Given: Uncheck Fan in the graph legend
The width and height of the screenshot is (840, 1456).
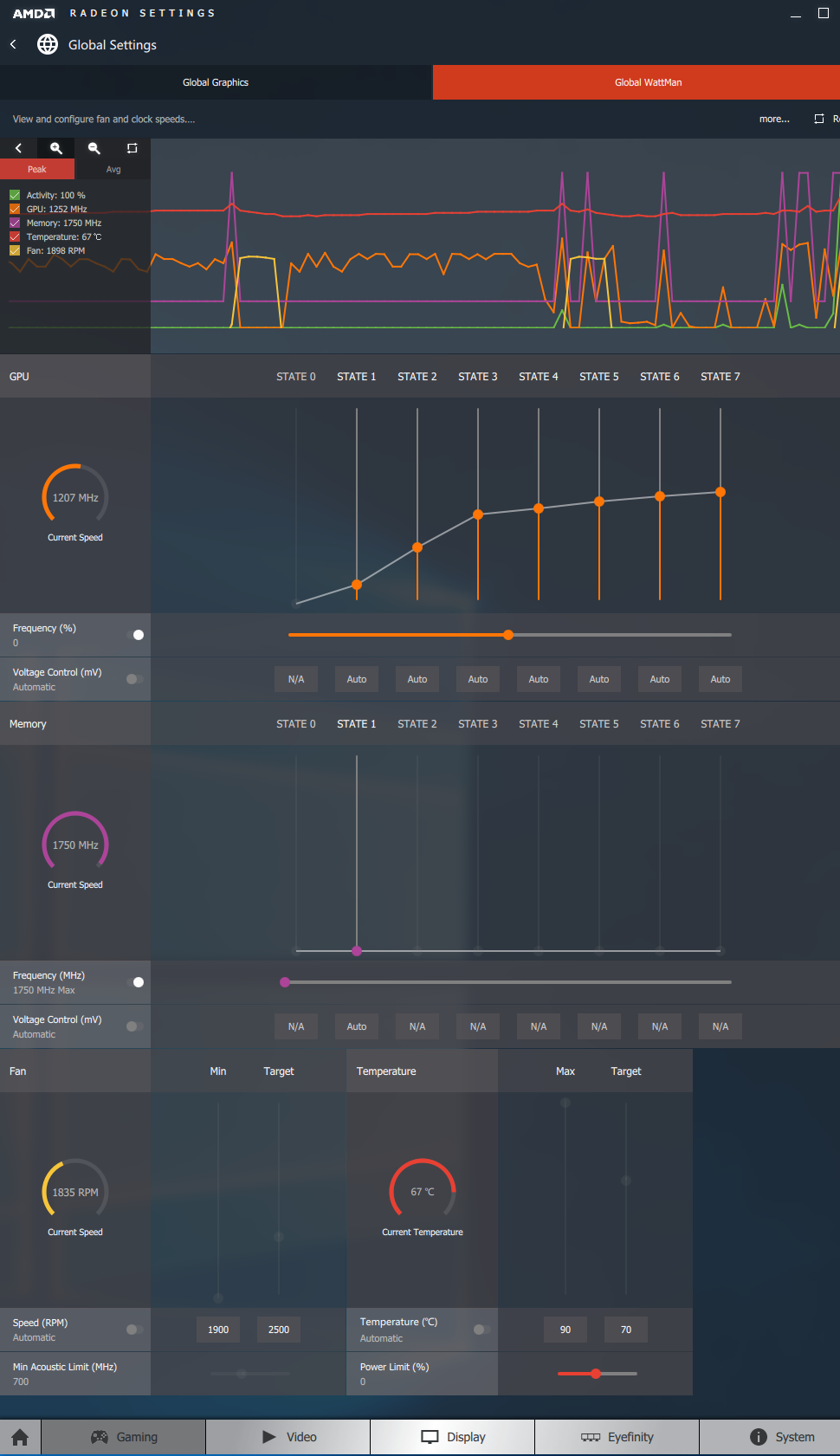Looking at the screenshot, I should pyautogui.click(x=15, y=250).
